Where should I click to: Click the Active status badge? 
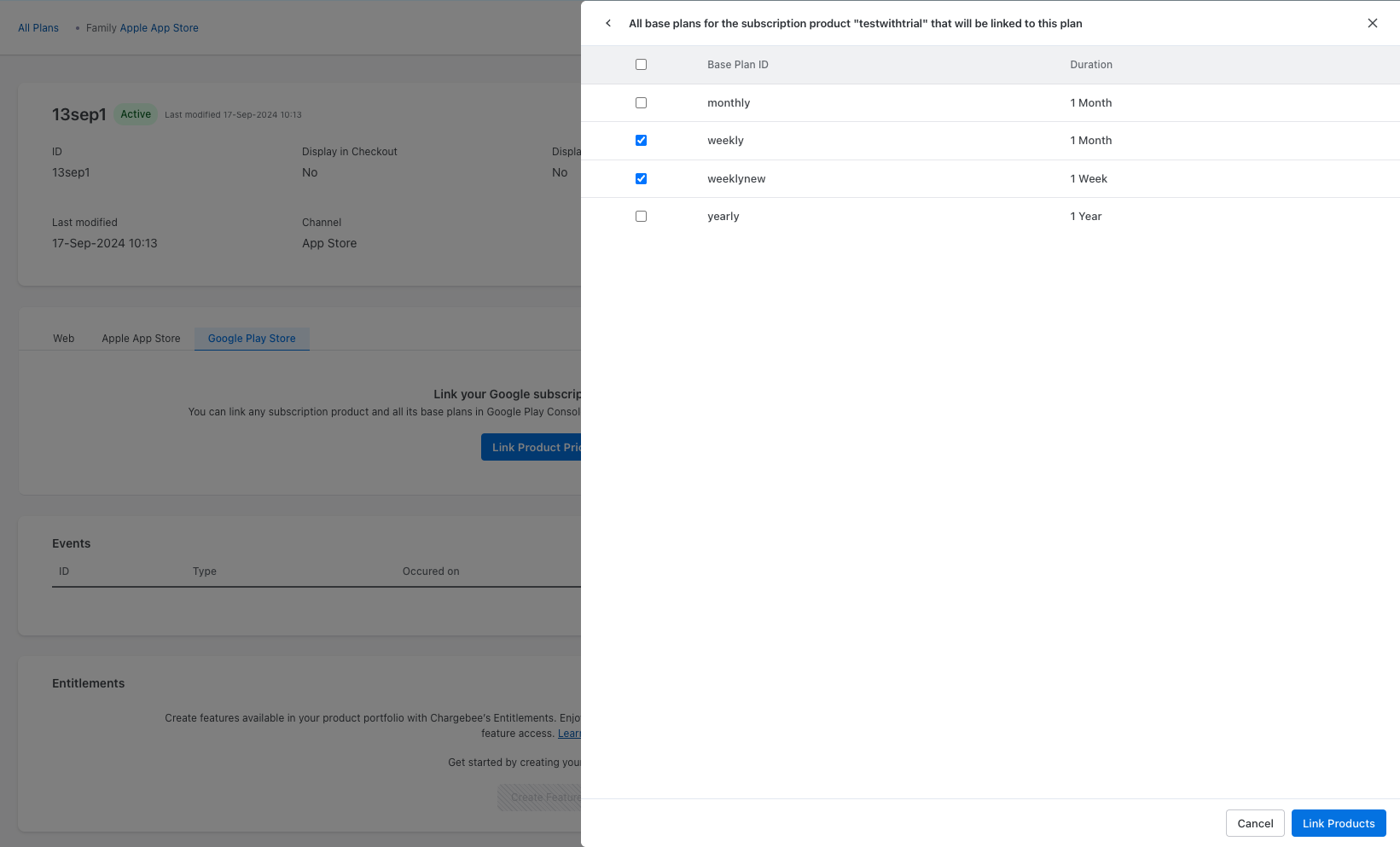point(136,114)
